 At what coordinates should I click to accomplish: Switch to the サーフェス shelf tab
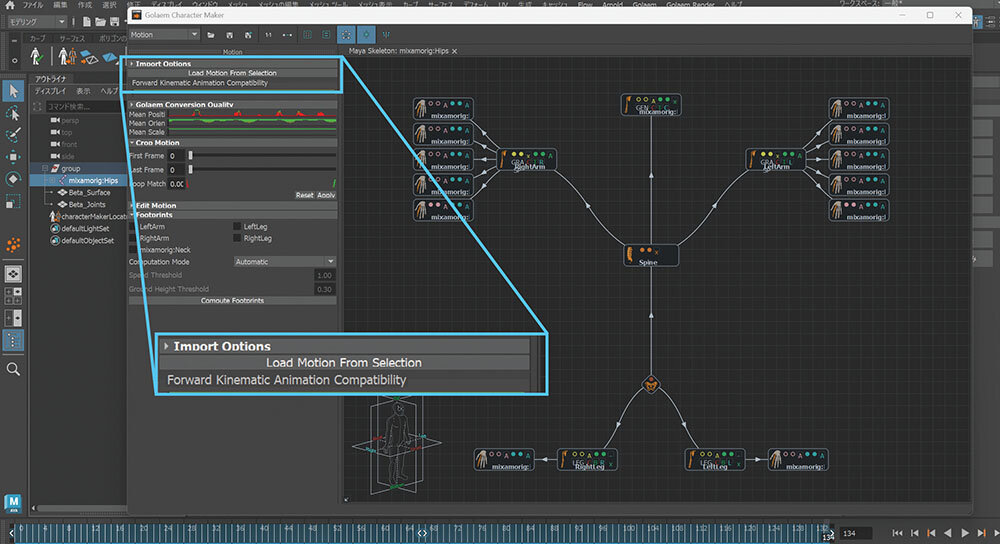coord(72,39)
